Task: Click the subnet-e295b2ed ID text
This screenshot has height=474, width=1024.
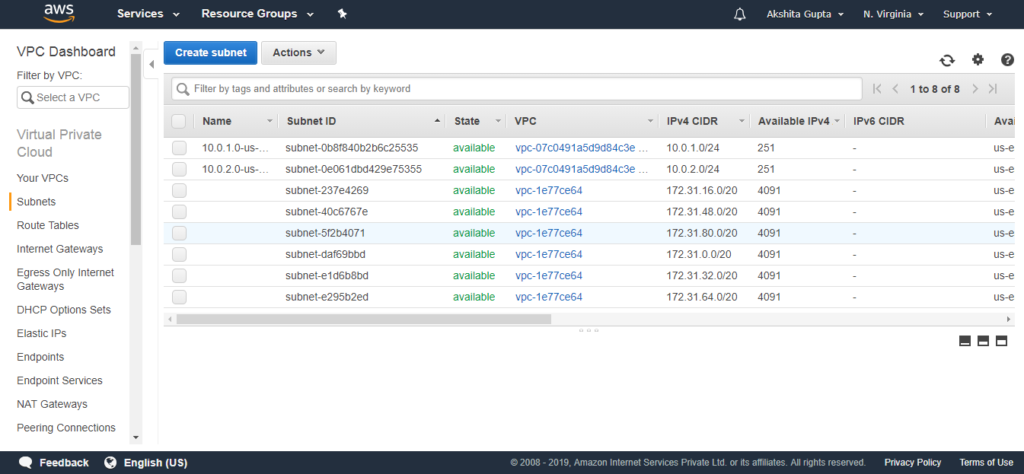Action: tap(327, 297)
